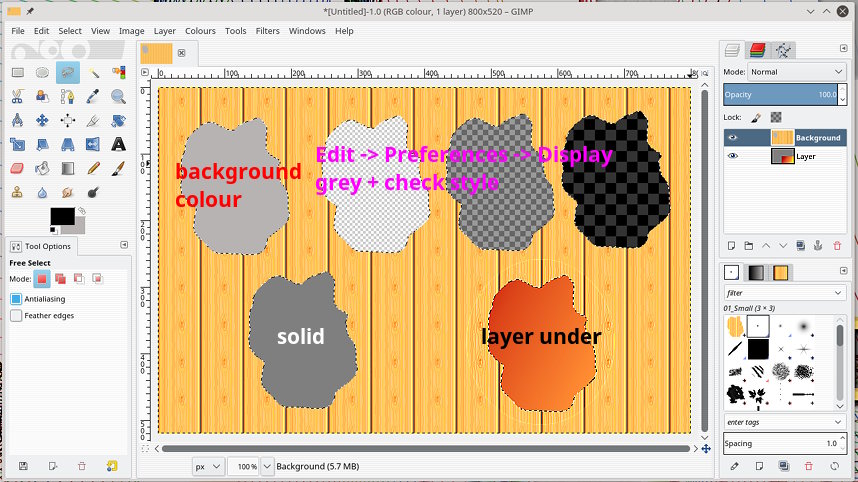Switch to the Channels tab
This screenshot has width=858, height=482.
[x=758, y=49]
